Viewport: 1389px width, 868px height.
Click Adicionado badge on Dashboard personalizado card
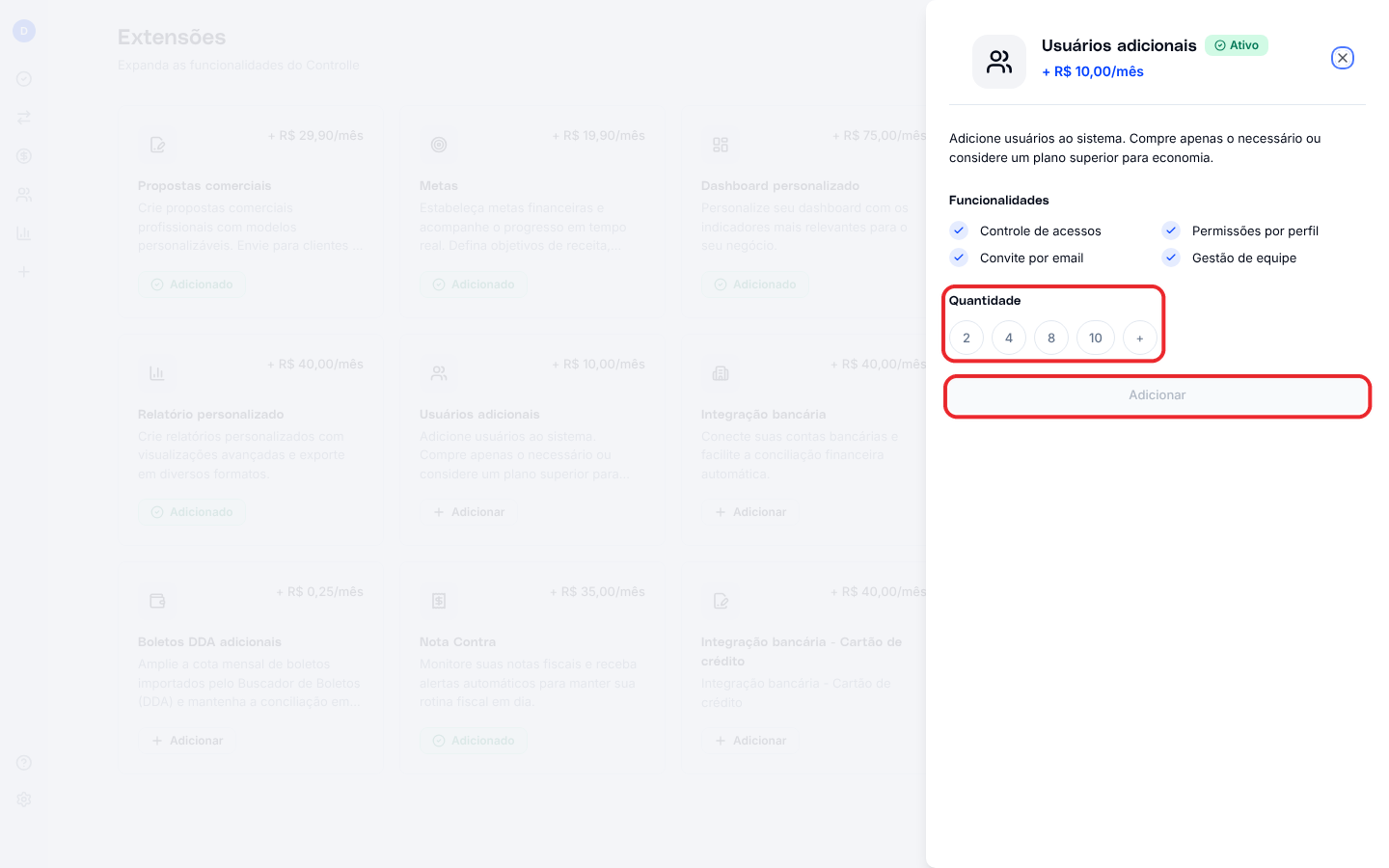pyautogui.click(x=755, y=285)
